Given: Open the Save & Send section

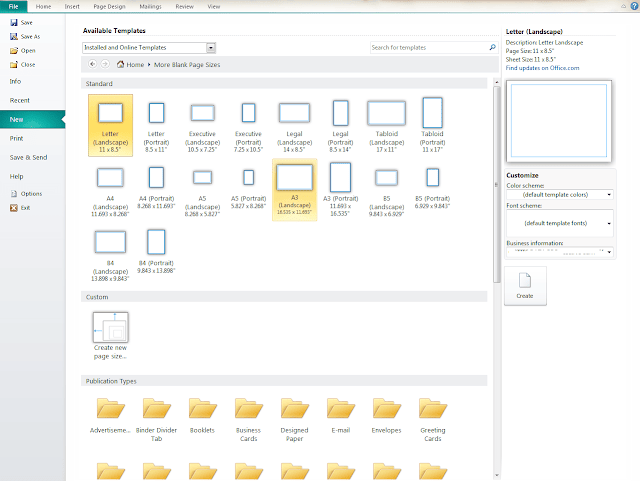Looking at the screenshot, I should (28, 157).
